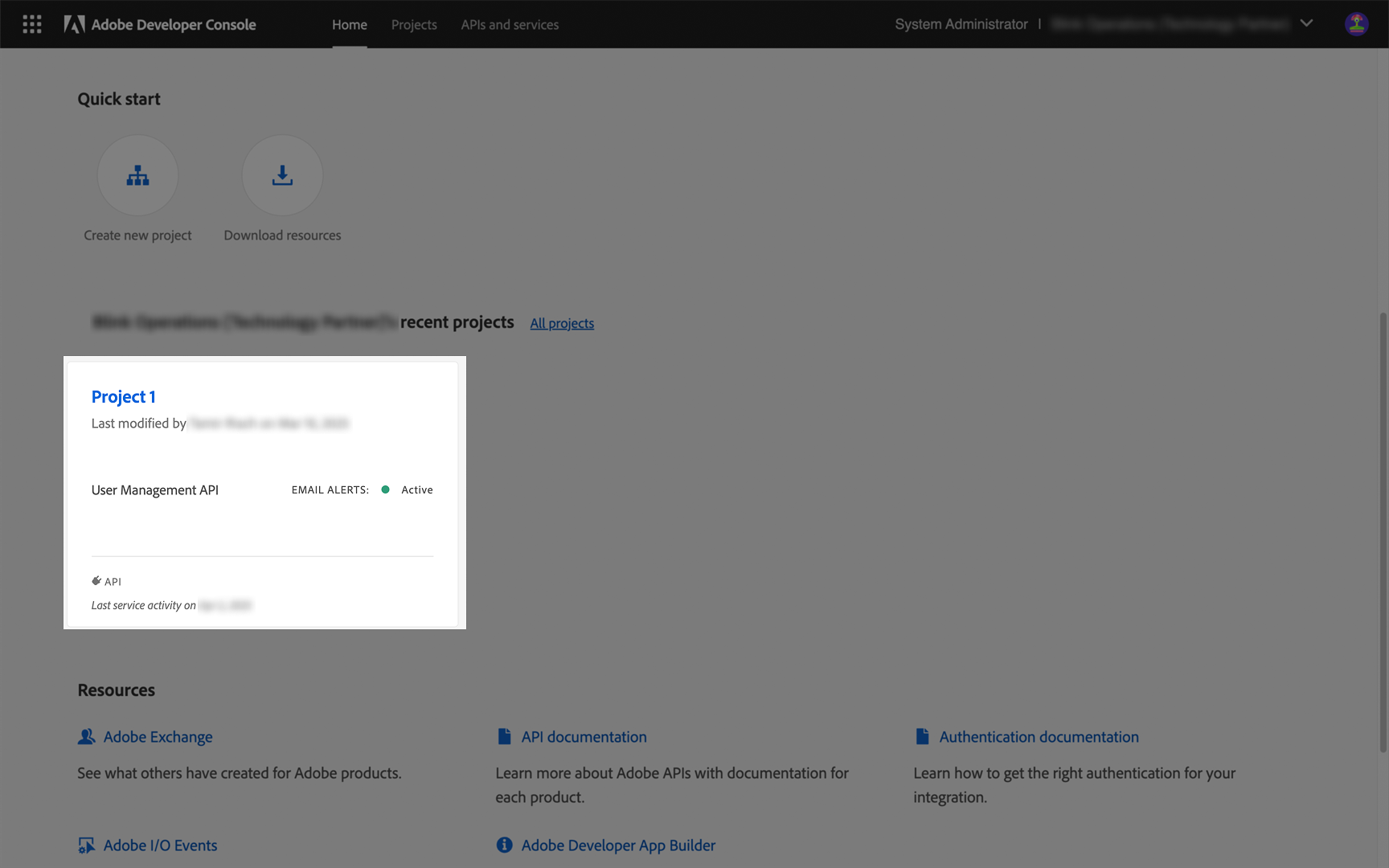Click the Authentication documentation file icon
This screenshot has height=868, width=1389.
[922, 736]
